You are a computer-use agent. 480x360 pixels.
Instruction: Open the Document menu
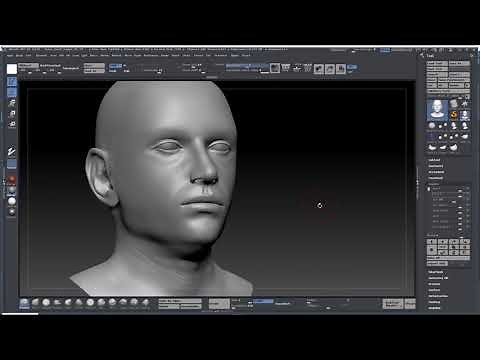[x=41, y=55]
